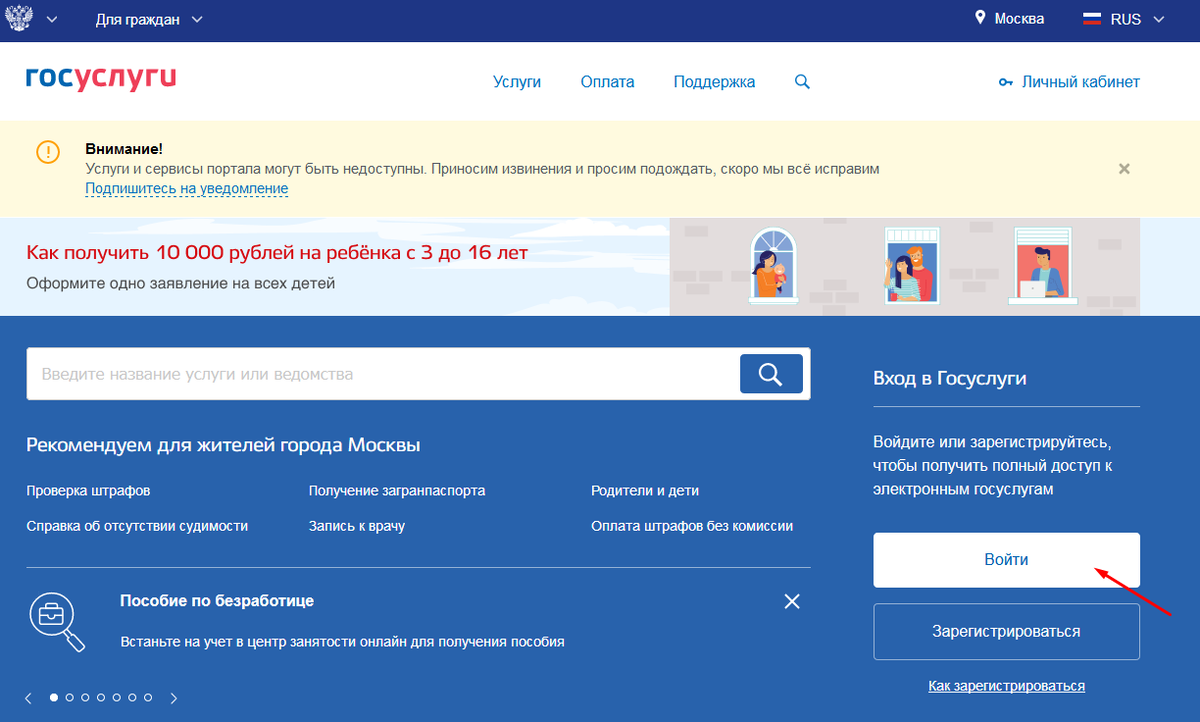Screen dimensions: 1200x722
Task: Click the mother-with-baby window illustration
Action: pyautogui.click(x=775, y=264)
